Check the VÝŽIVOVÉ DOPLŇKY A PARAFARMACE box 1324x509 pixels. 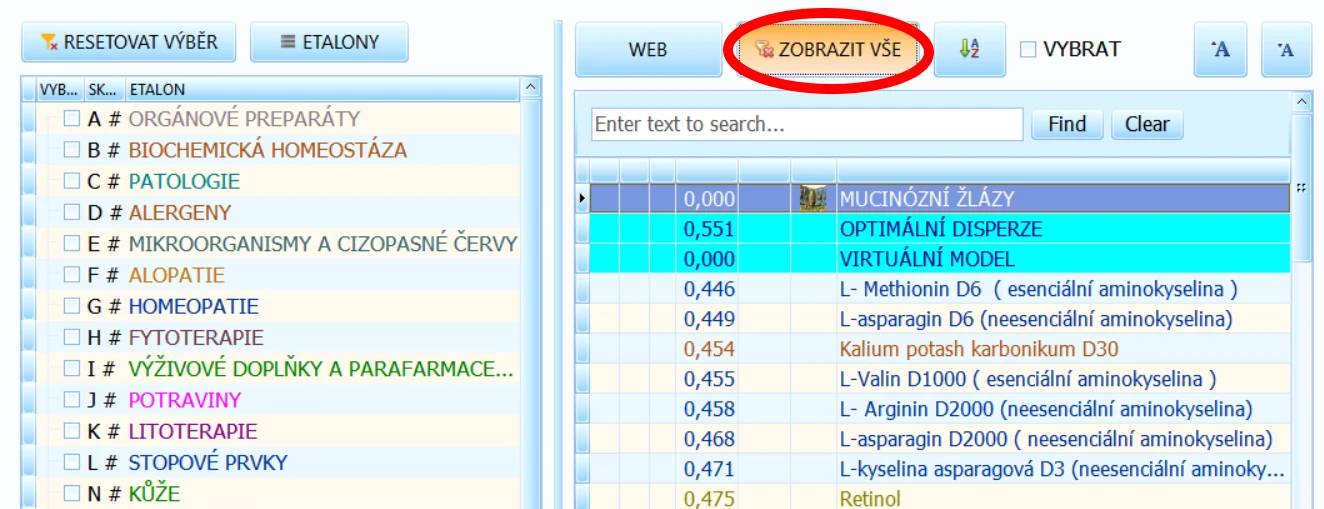click(72, 368)
